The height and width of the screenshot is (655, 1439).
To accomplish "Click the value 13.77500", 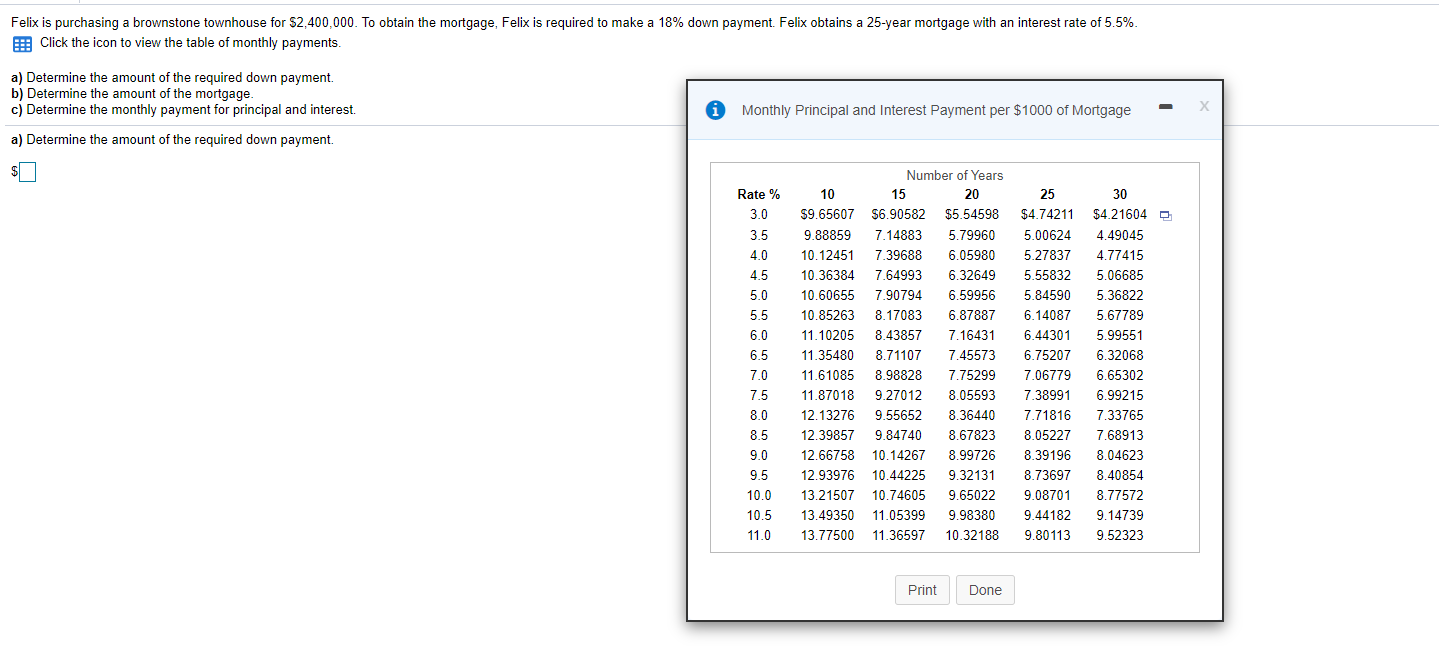I will pyautogui.click(x=827, y=535).
